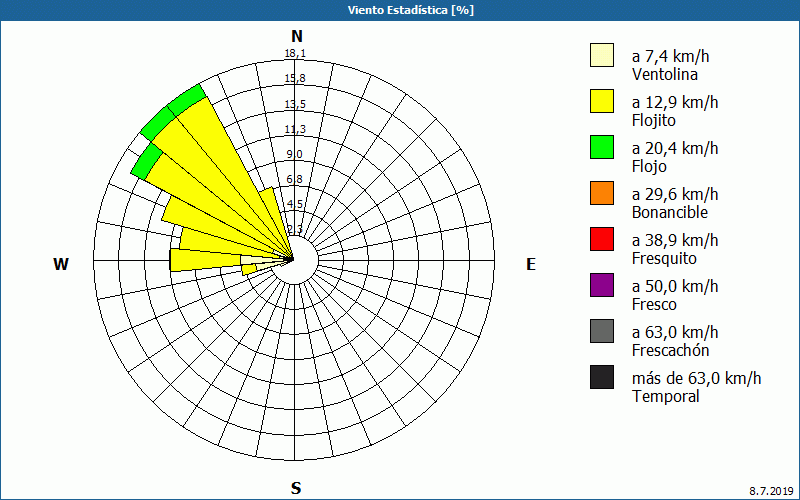Click the white center circle of the wind rose
The height and width of the screenshot is (500, 800).
[x=294, y=260]
